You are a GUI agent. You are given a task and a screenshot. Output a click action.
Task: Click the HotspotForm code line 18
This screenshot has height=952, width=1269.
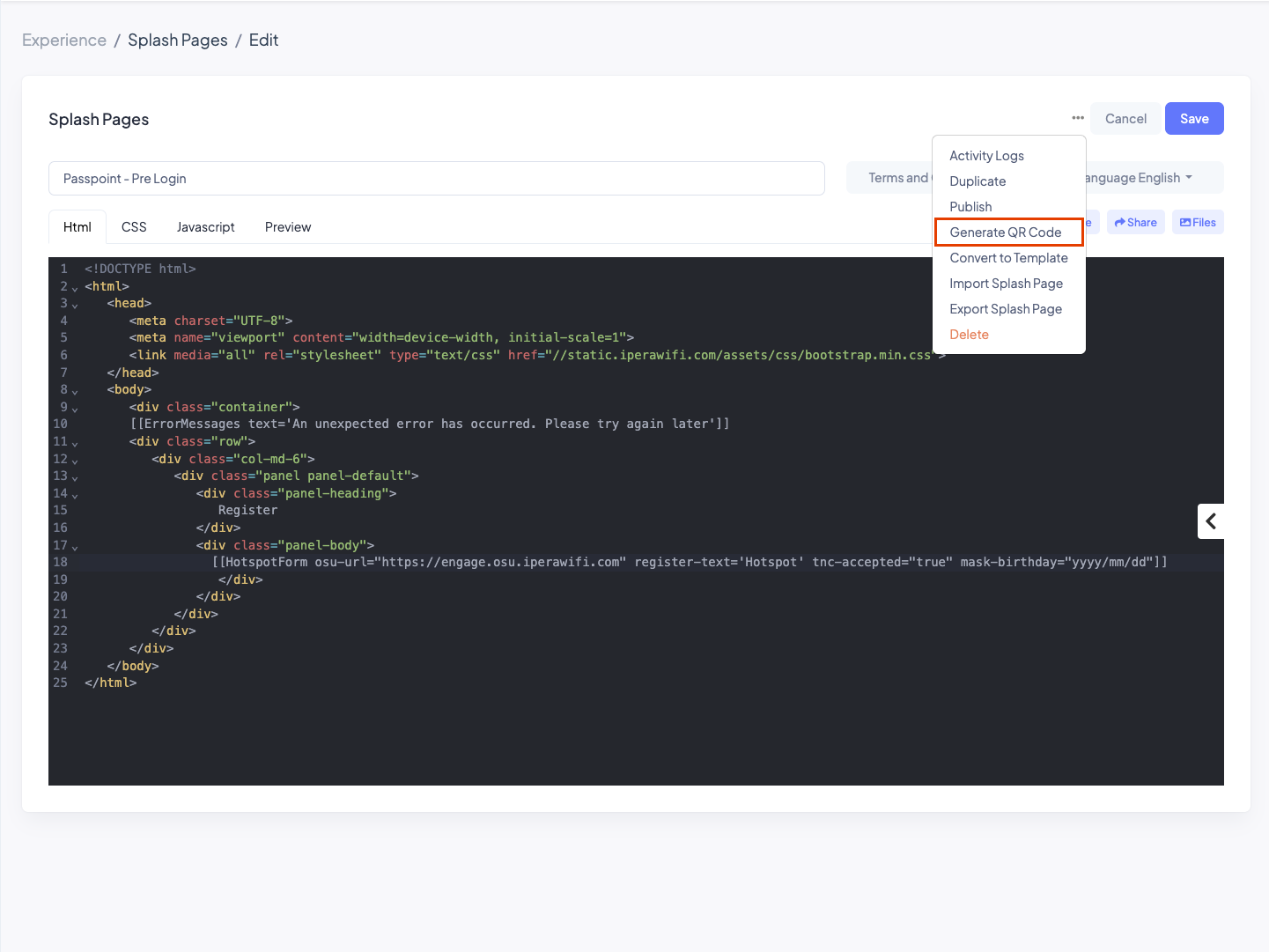690,562
